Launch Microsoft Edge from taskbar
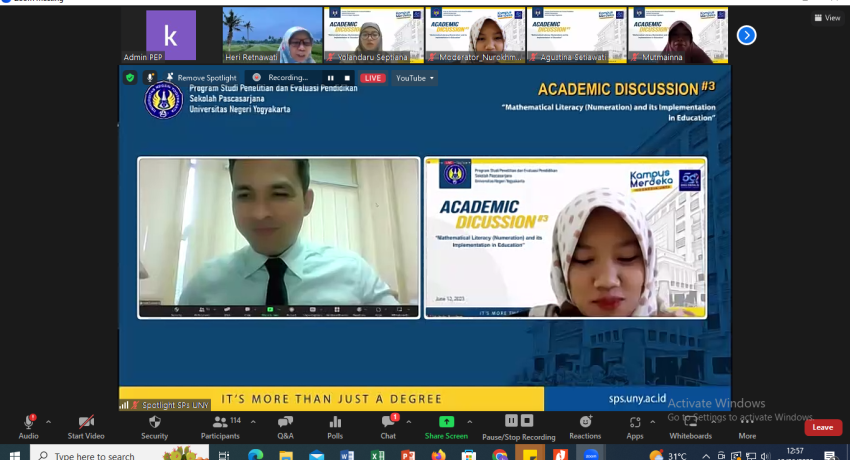This screenshot has width=850, height=460. point(255,455)
